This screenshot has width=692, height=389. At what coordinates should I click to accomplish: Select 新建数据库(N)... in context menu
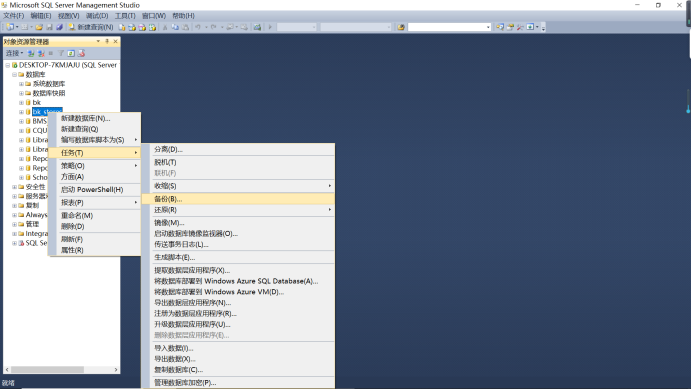click(94, 118)
